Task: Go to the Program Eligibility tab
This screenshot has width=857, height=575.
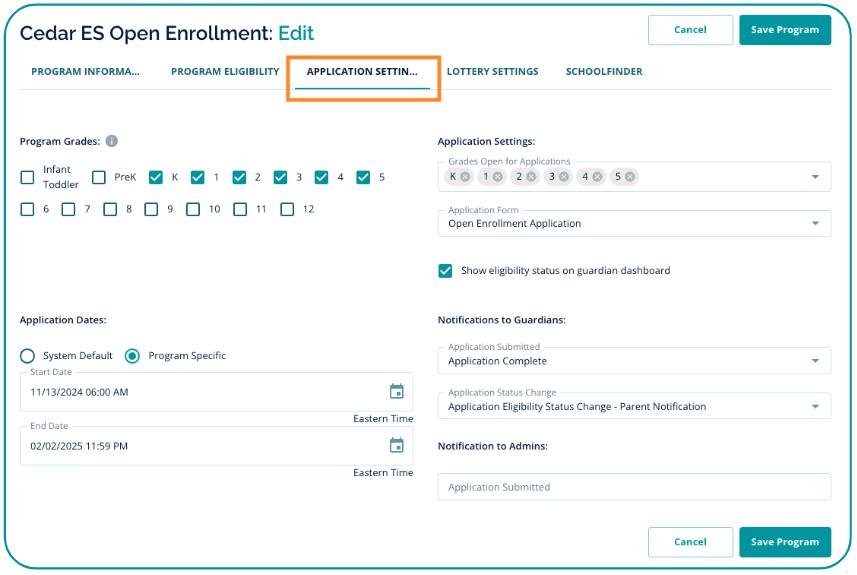Action: pyautogui.click(x=225, y=72)
